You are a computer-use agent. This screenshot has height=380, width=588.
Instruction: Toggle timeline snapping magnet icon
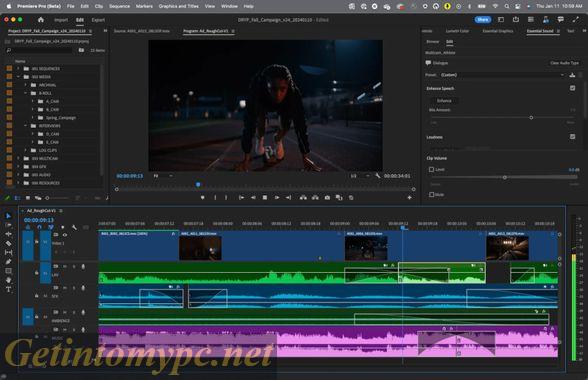pos(39,227)
